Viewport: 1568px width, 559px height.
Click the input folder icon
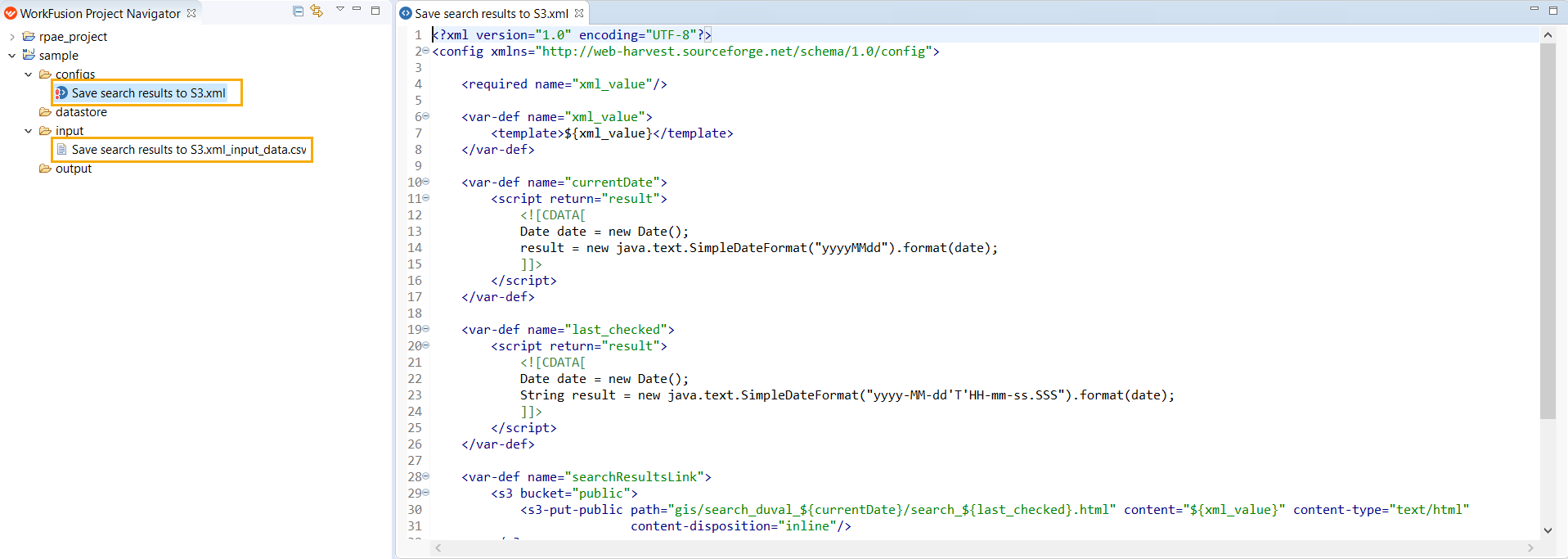click(45, 131)
